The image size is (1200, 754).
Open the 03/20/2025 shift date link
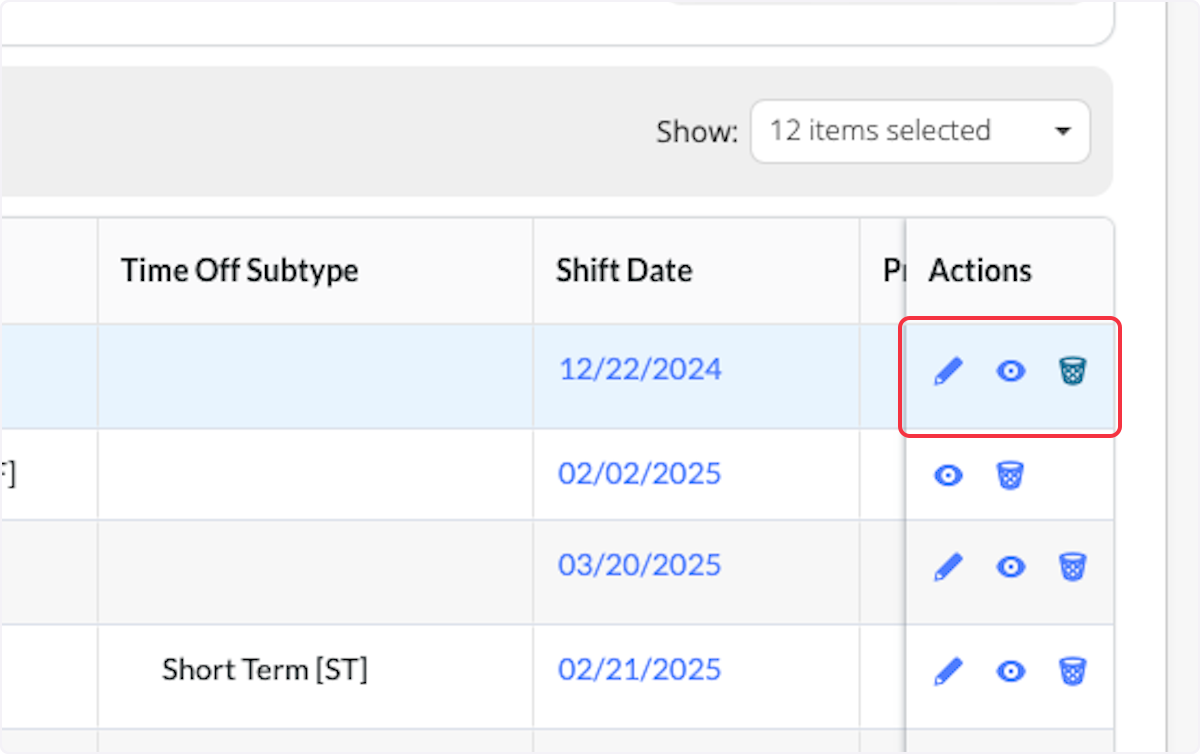pyautogui.click(x=640, y=565)
